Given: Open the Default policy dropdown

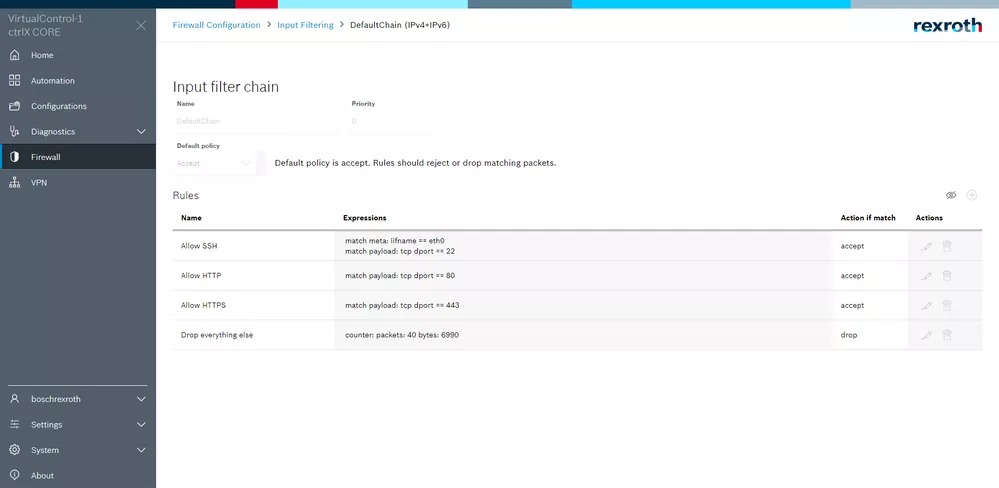Looking at the screenshot, I should [x=215, y=163].
